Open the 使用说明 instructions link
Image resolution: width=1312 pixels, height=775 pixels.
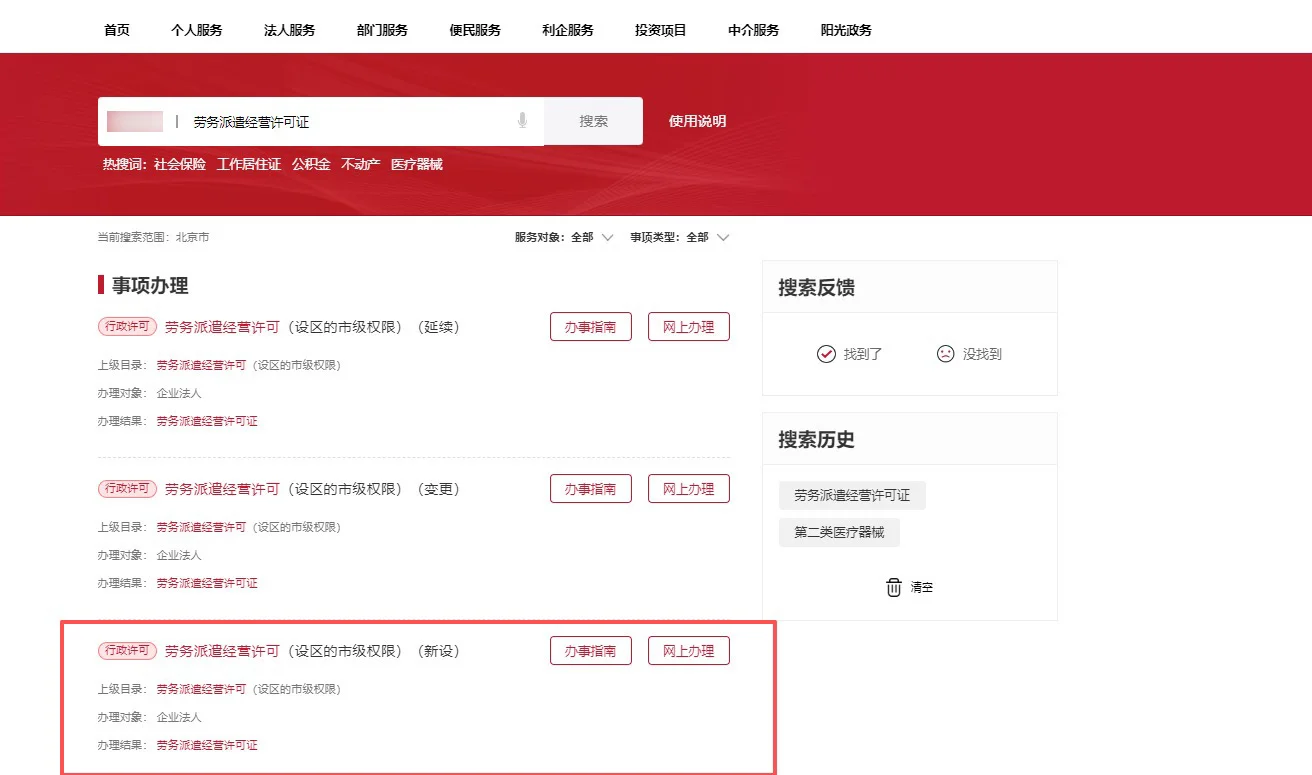[695, 119]
